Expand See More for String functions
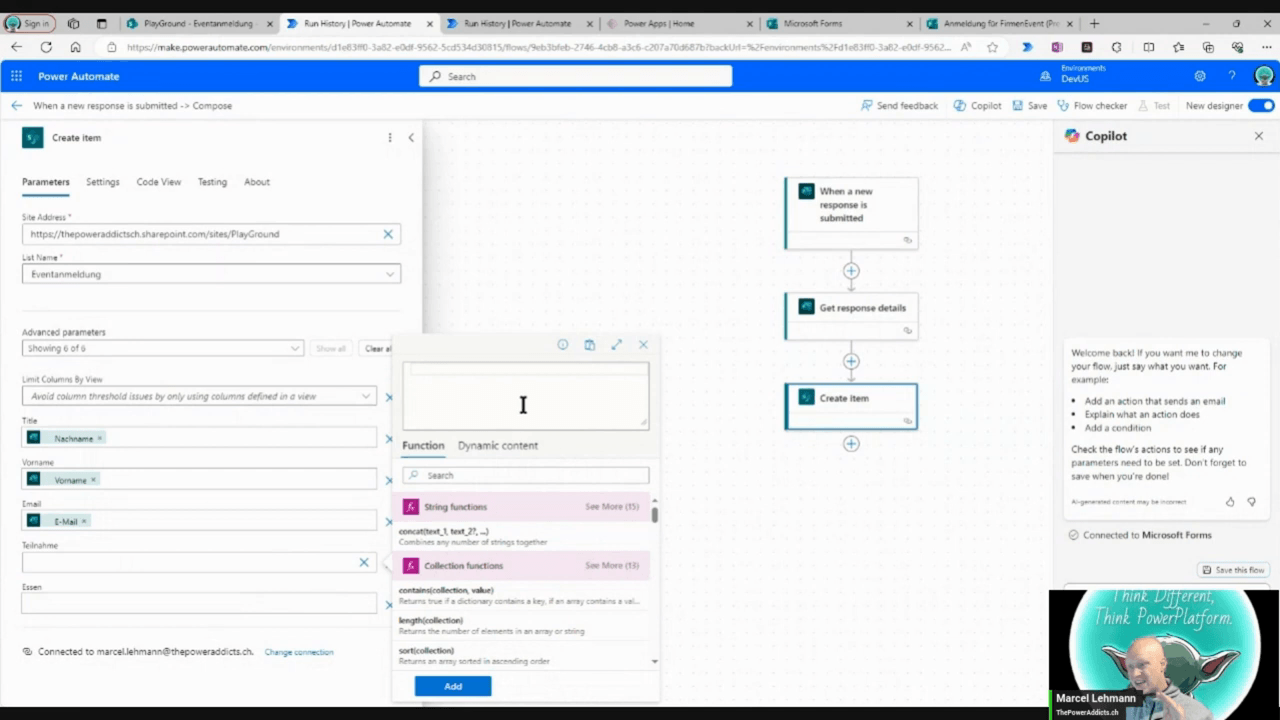The height and width of the screenshot is (720, 1280). (x=612, y=507)
